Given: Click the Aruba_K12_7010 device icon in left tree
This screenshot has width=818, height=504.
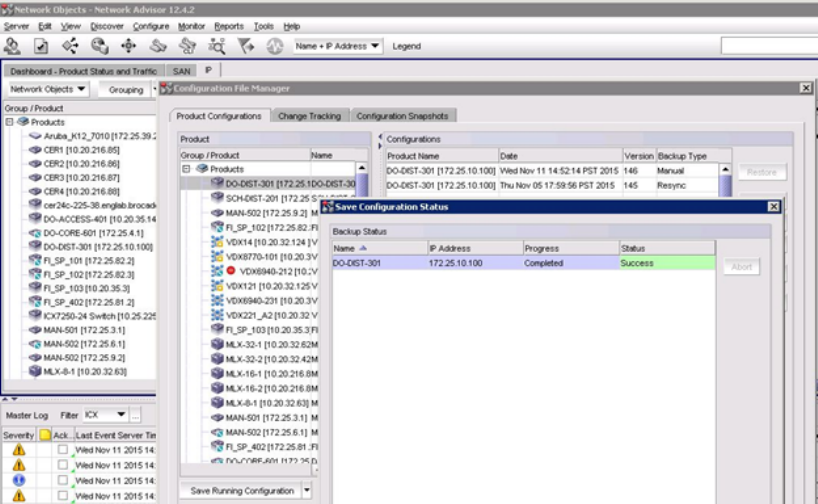Looking at the screenshot, I should click(35, 136).
